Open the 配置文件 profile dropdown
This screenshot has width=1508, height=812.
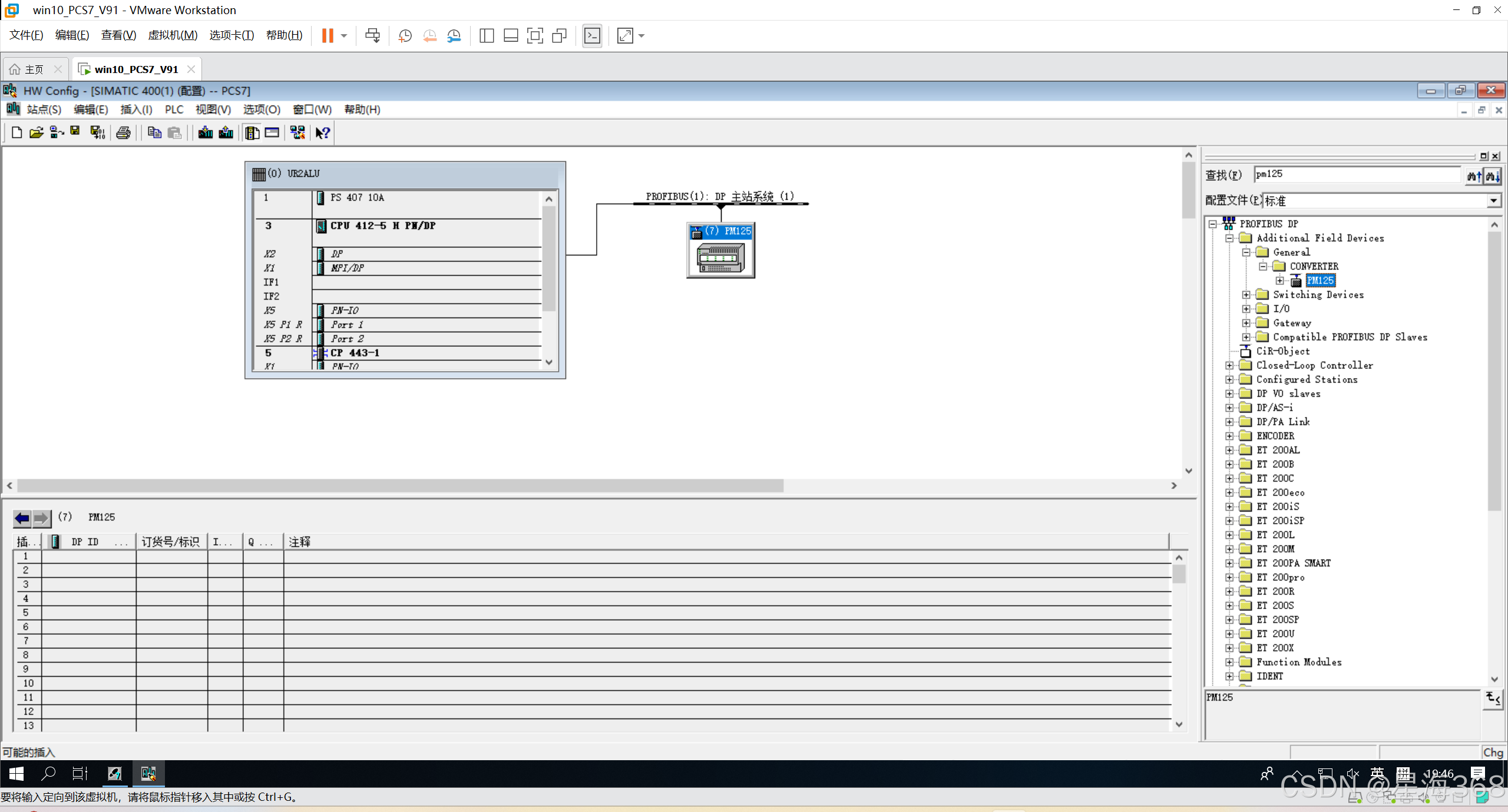coord(1493,201)
